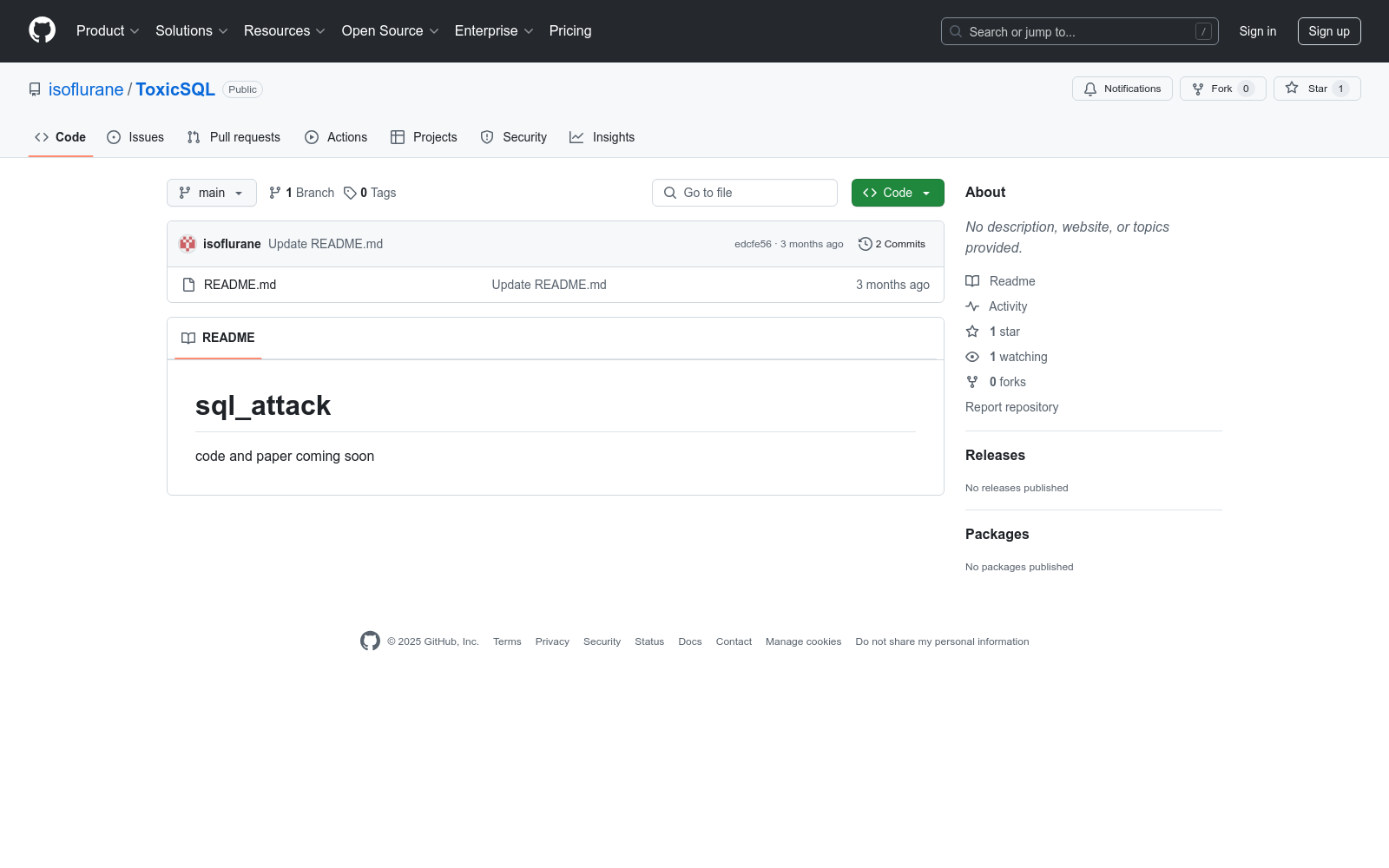Open the Privacy footer link

552,641
